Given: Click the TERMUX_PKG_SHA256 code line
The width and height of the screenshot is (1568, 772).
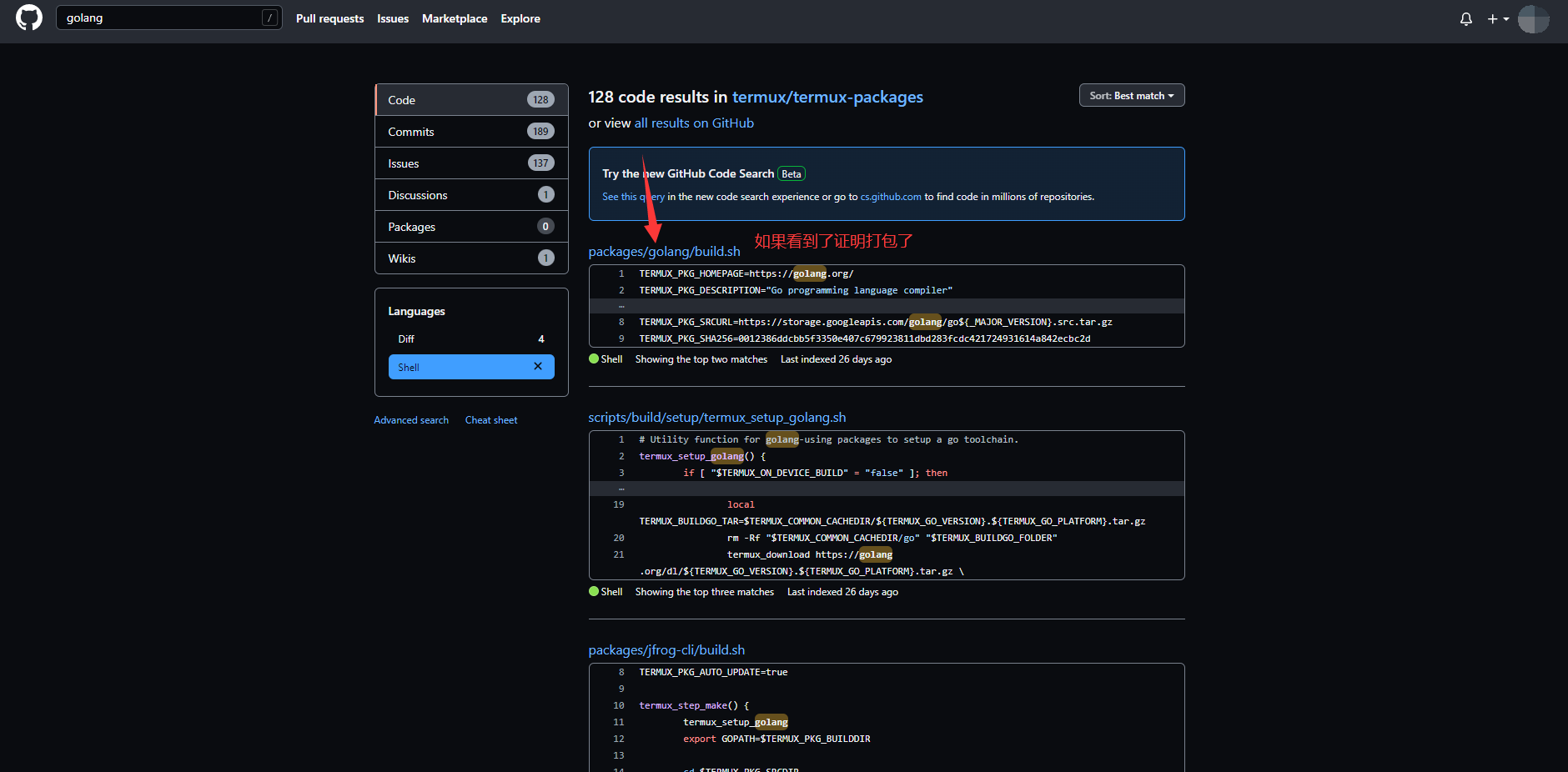Looking at the screenshot, I should (x=865, y=338).
